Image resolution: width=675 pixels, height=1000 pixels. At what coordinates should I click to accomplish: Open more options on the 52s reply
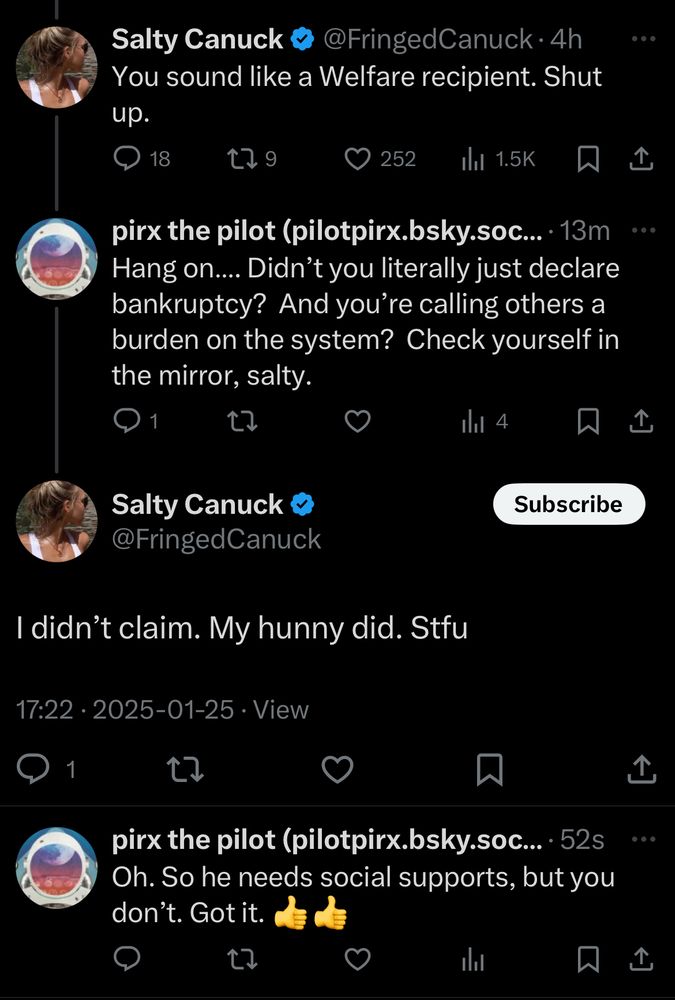click(642, 839)
